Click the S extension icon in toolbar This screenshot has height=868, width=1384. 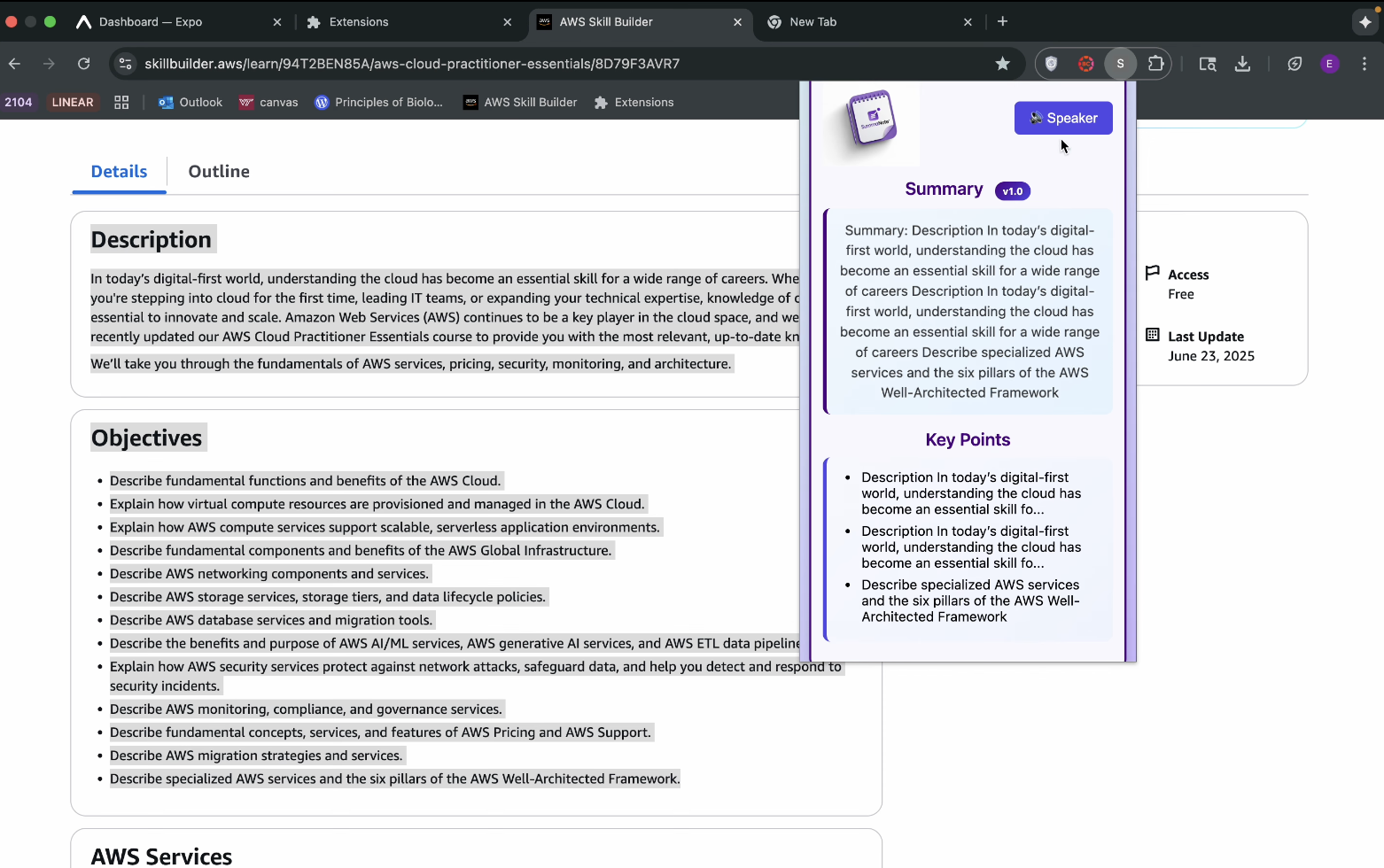pos(1120,64)
